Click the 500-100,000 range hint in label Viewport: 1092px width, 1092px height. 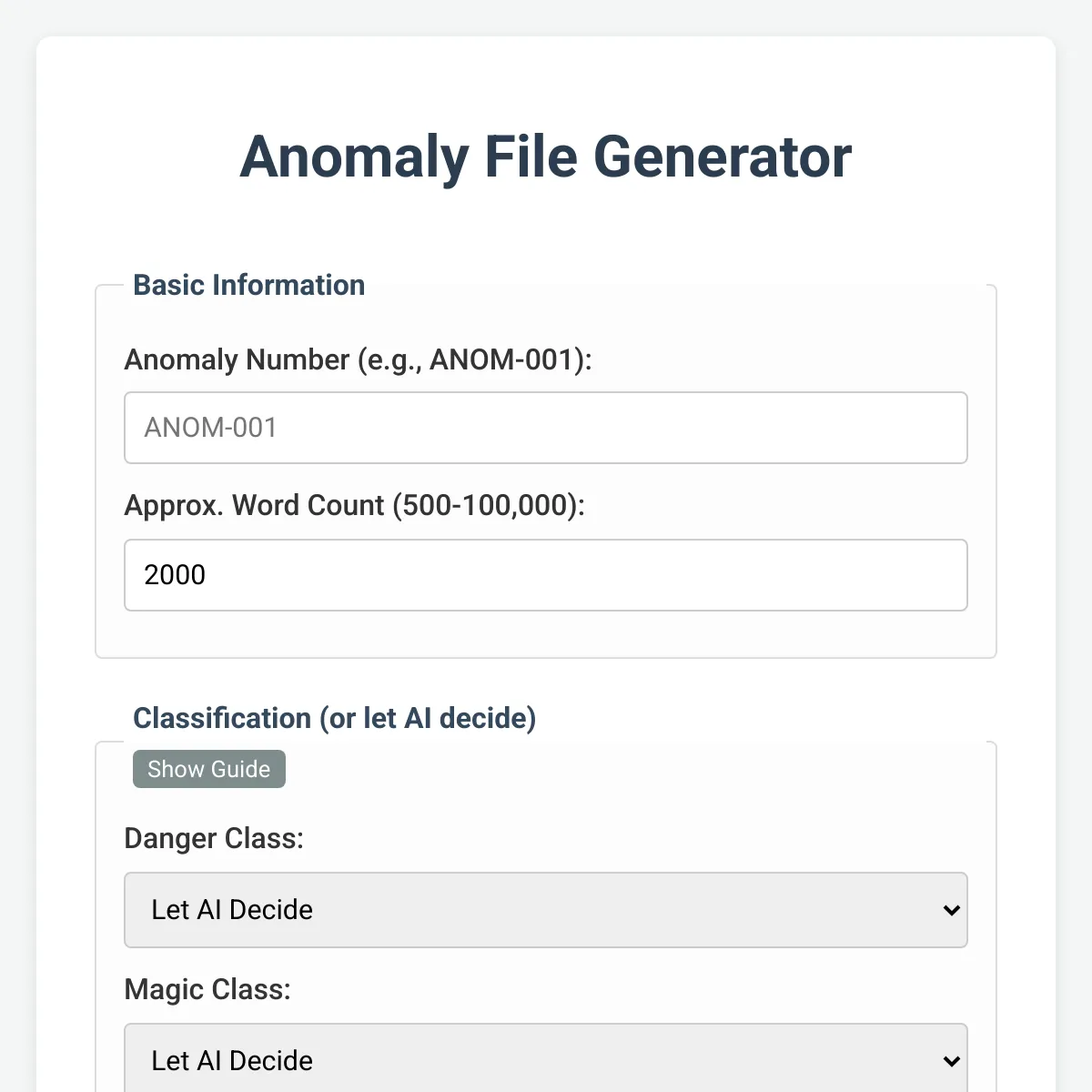click(485, 505)
